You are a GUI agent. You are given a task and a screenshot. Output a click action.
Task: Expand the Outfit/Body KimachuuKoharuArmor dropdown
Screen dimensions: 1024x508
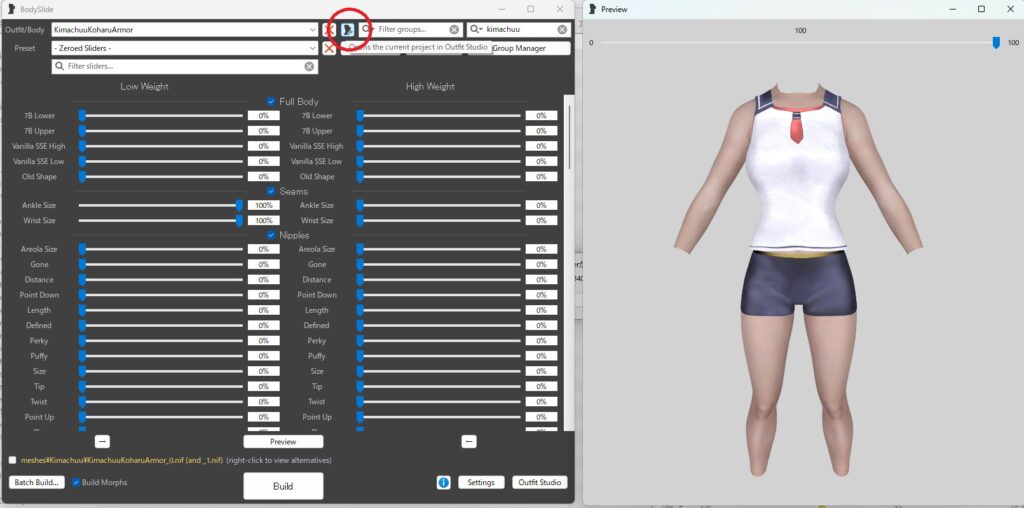(x=314, y=30)
